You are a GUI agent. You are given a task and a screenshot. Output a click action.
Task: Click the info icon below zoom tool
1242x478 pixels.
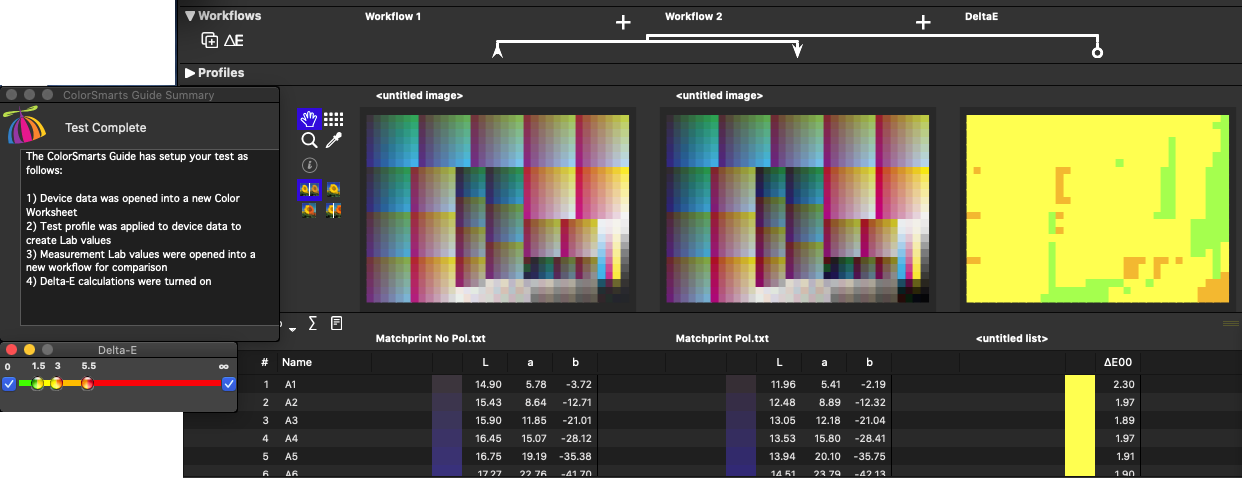(308, 164)
